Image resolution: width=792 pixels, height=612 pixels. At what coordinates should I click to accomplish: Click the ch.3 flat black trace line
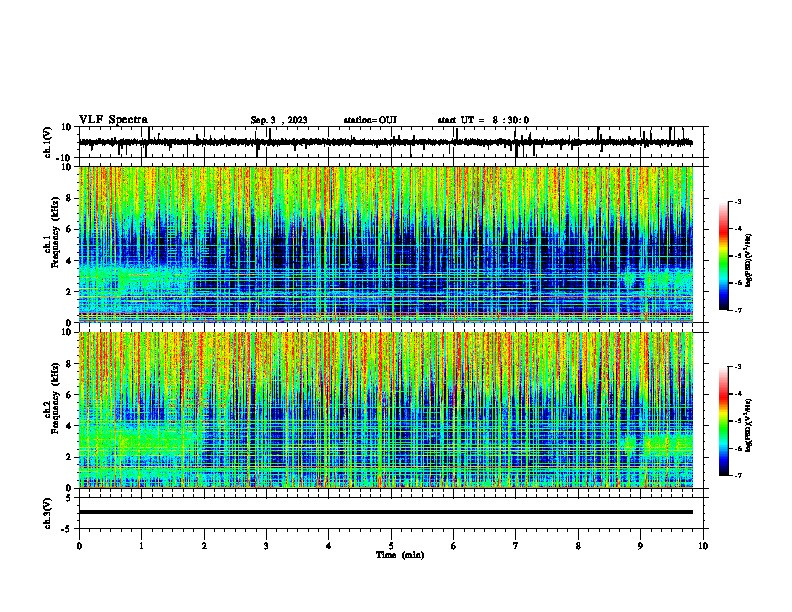click(386, 512)
